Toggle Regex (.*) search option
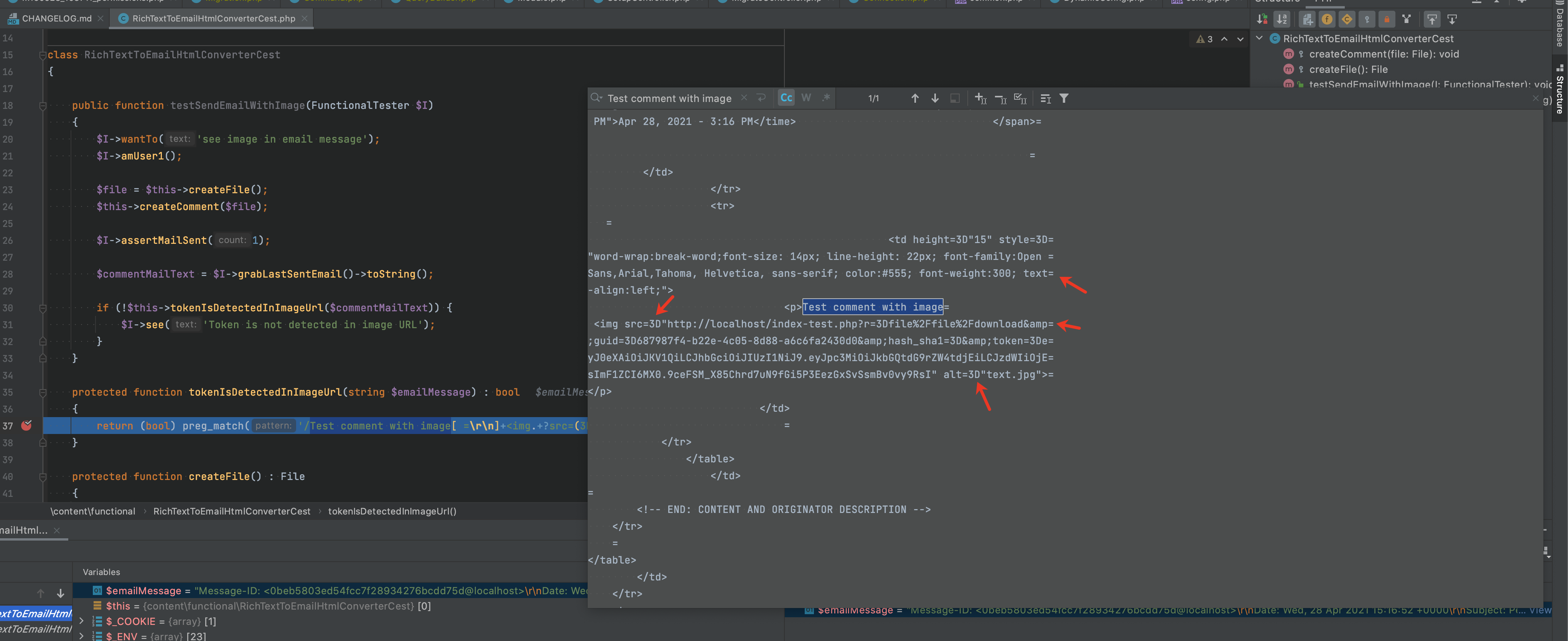1568x641 pixels. [x=826, y=98]
